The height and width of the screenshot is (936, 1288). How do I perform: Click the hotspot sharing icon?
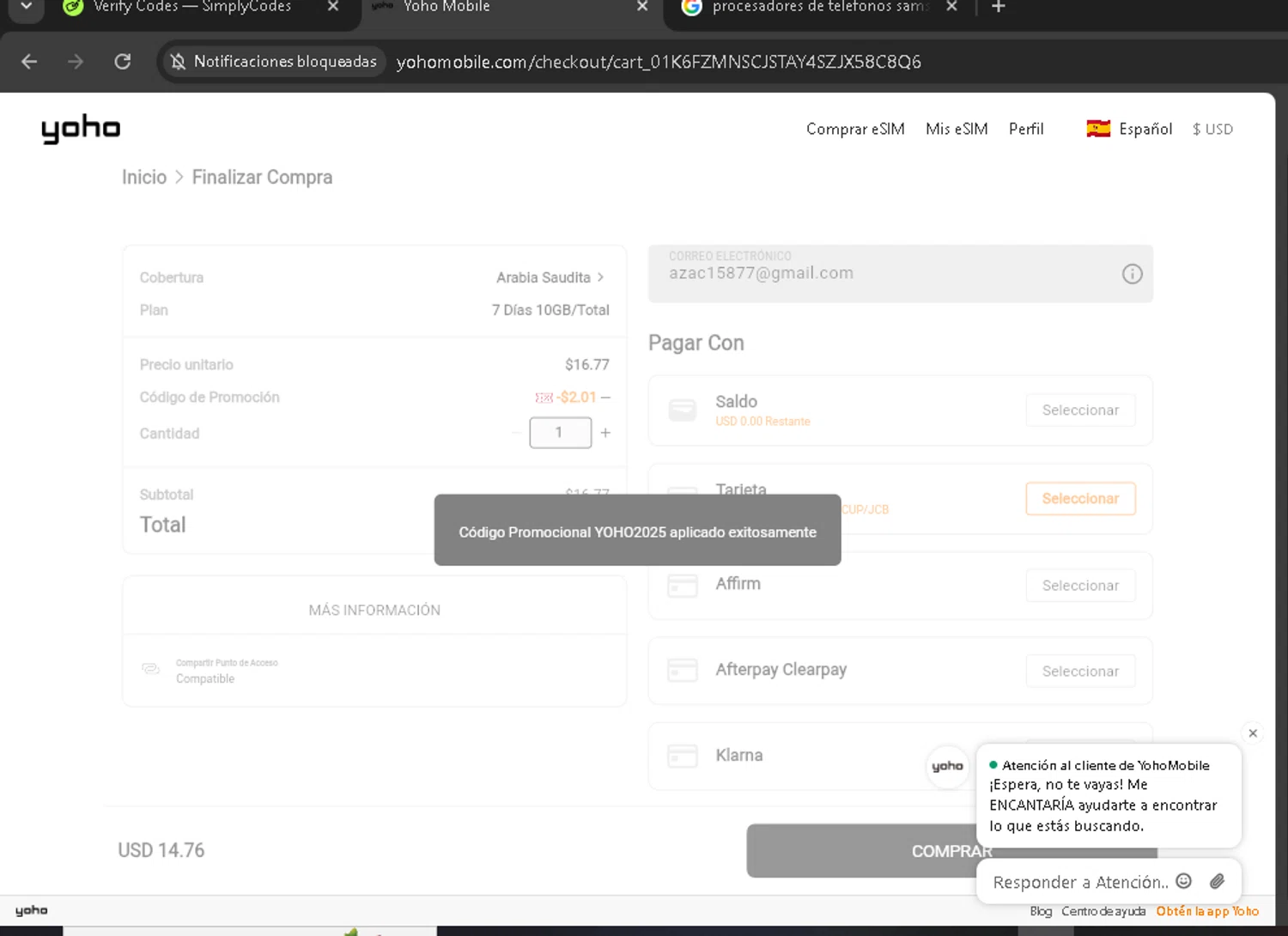(151, 669)
